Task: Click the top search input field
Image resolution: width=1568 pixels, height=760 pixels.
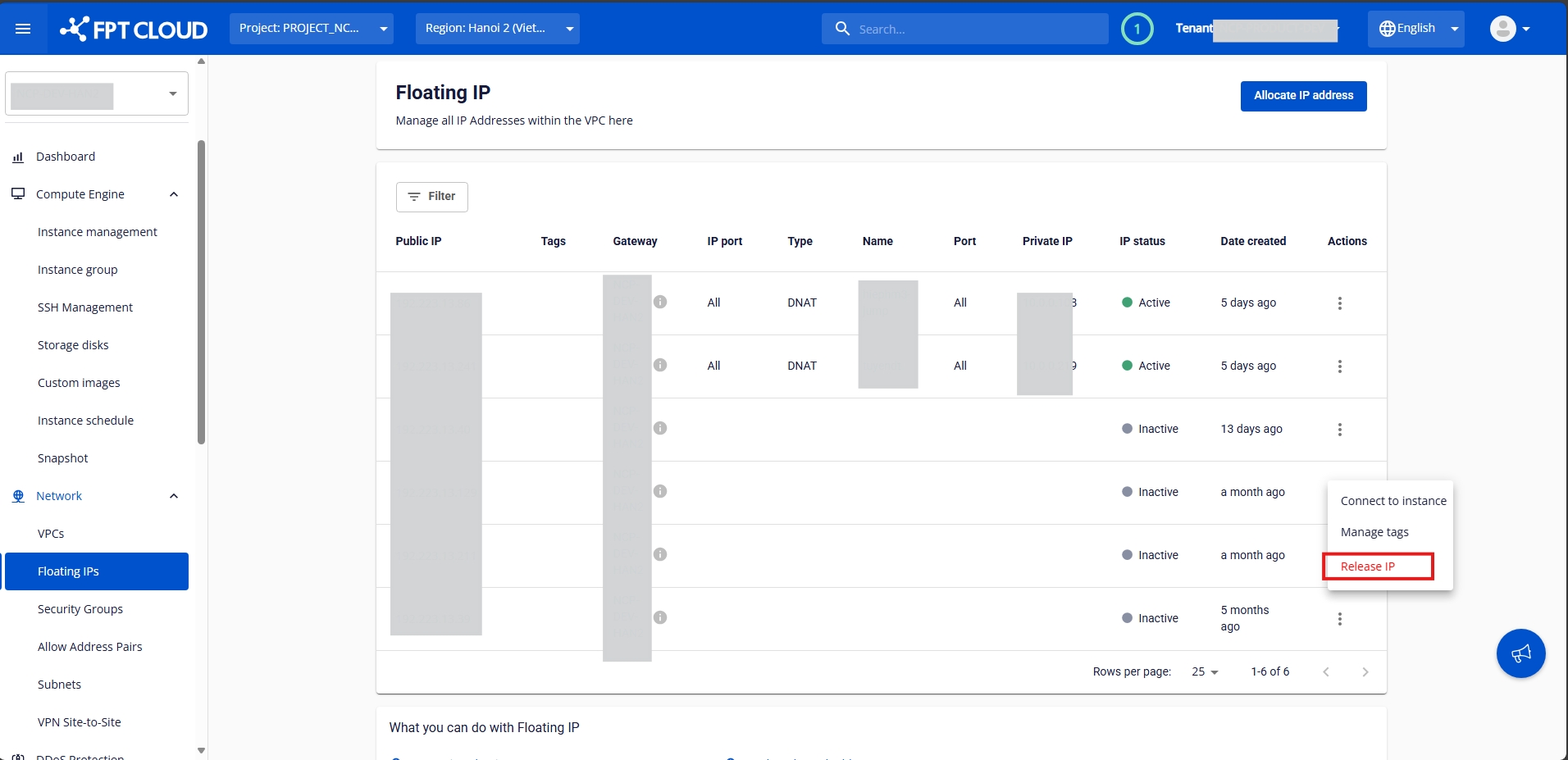Action: [x=976, y=30]
